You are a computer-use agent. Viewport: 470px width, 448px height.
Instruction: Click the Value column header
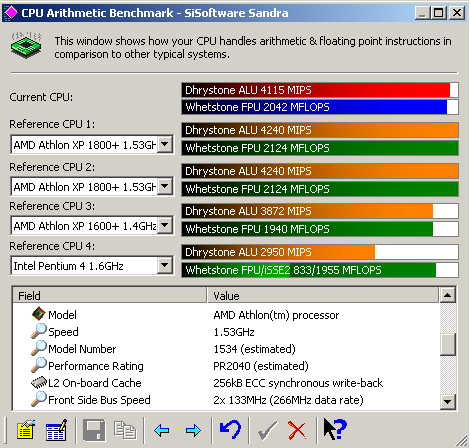point(322,296)
